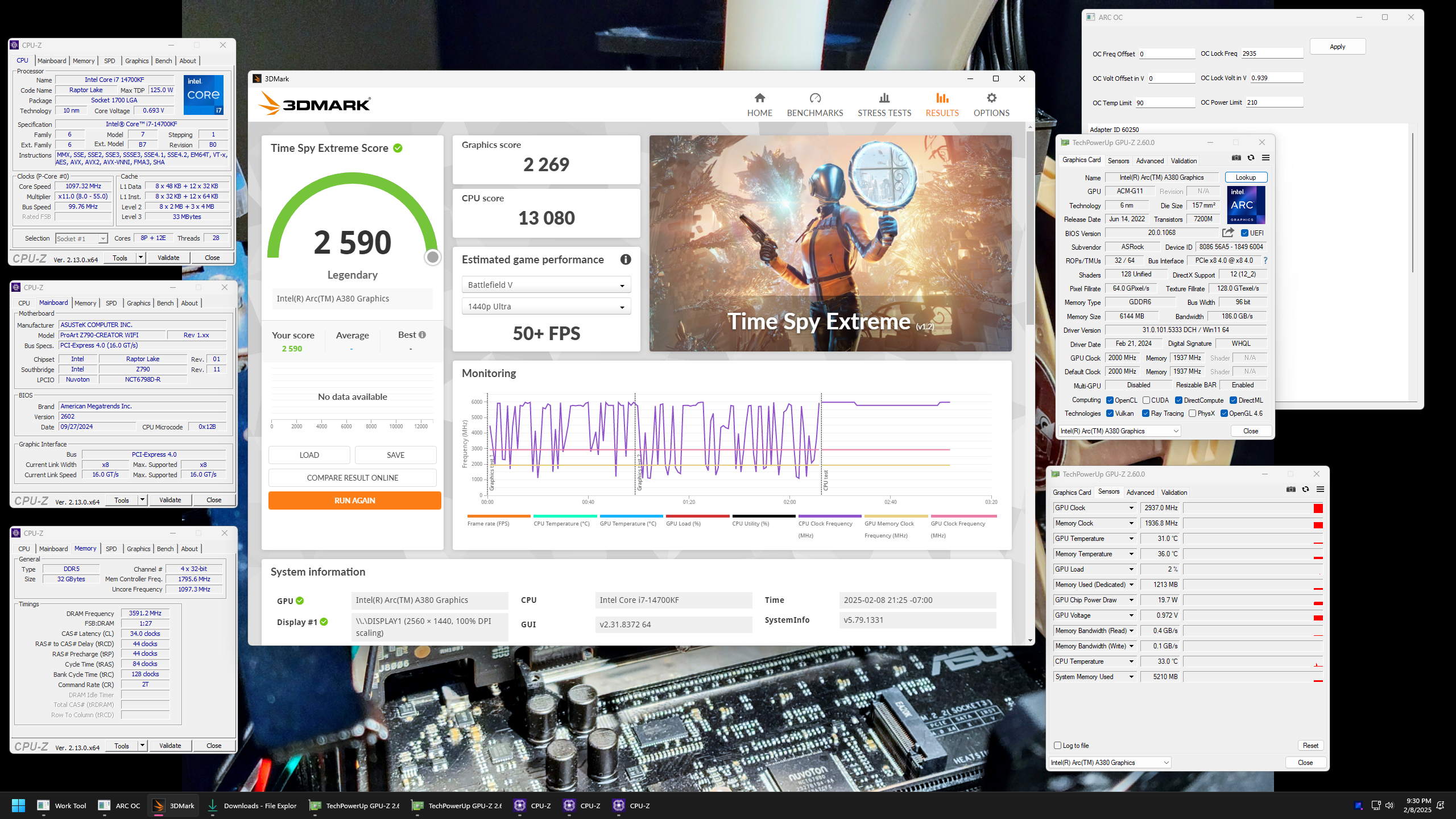The height and width of the screenshot is (819, 1456).
Task: Toggle the Ray Tracing checkbox
Action: [x=1145, y=413]
